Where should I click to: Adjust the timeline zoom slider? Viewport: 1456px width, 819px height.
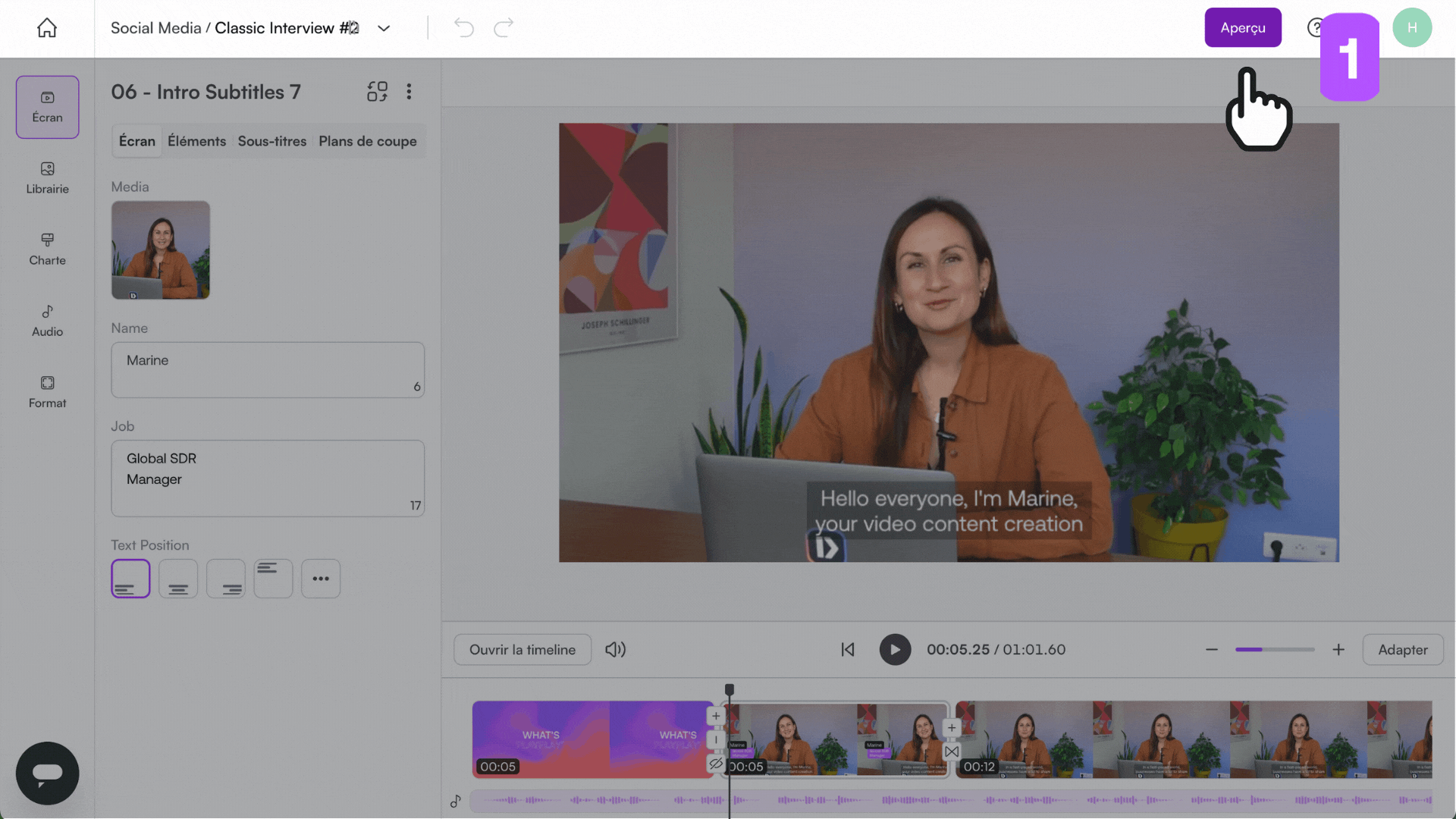[1275, 650]
